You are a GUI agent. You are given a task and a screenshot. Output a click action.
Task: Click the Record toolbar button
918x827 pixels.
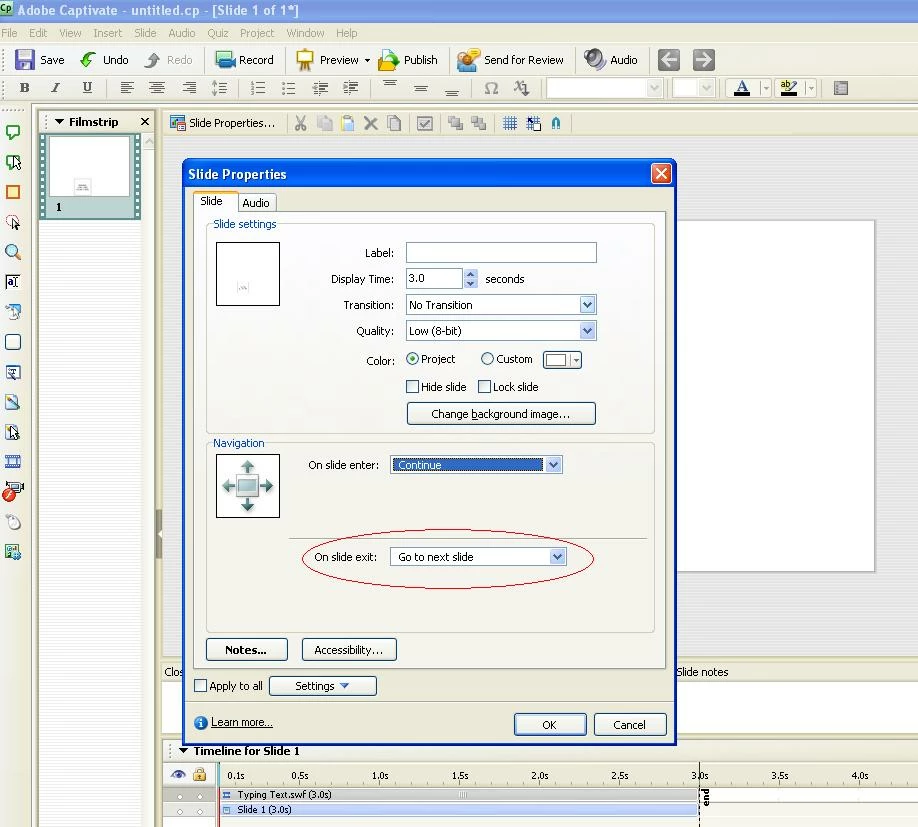tap(244, 60)
